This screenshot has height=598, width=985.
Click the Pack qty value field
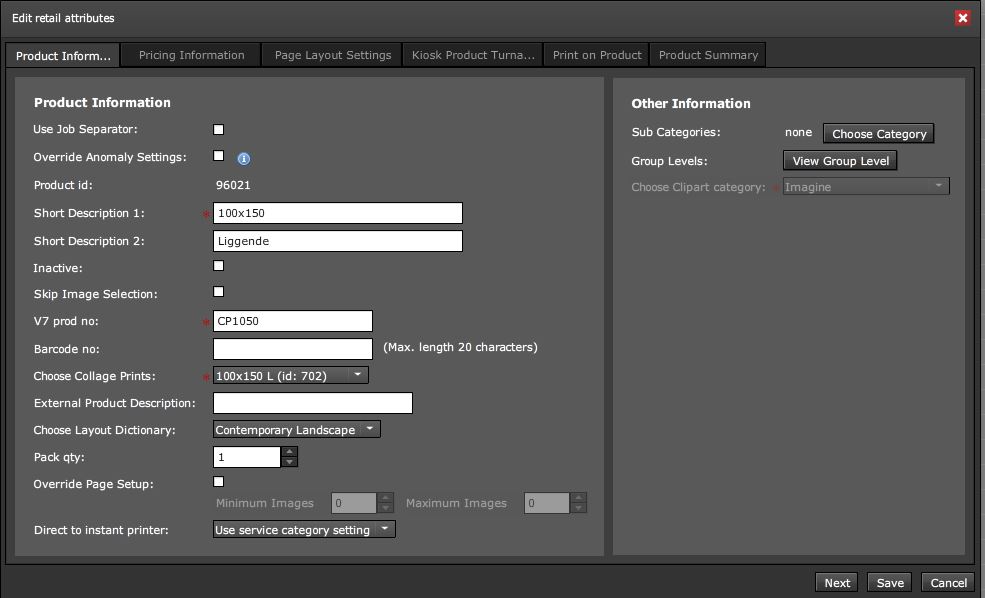[247, 457]
